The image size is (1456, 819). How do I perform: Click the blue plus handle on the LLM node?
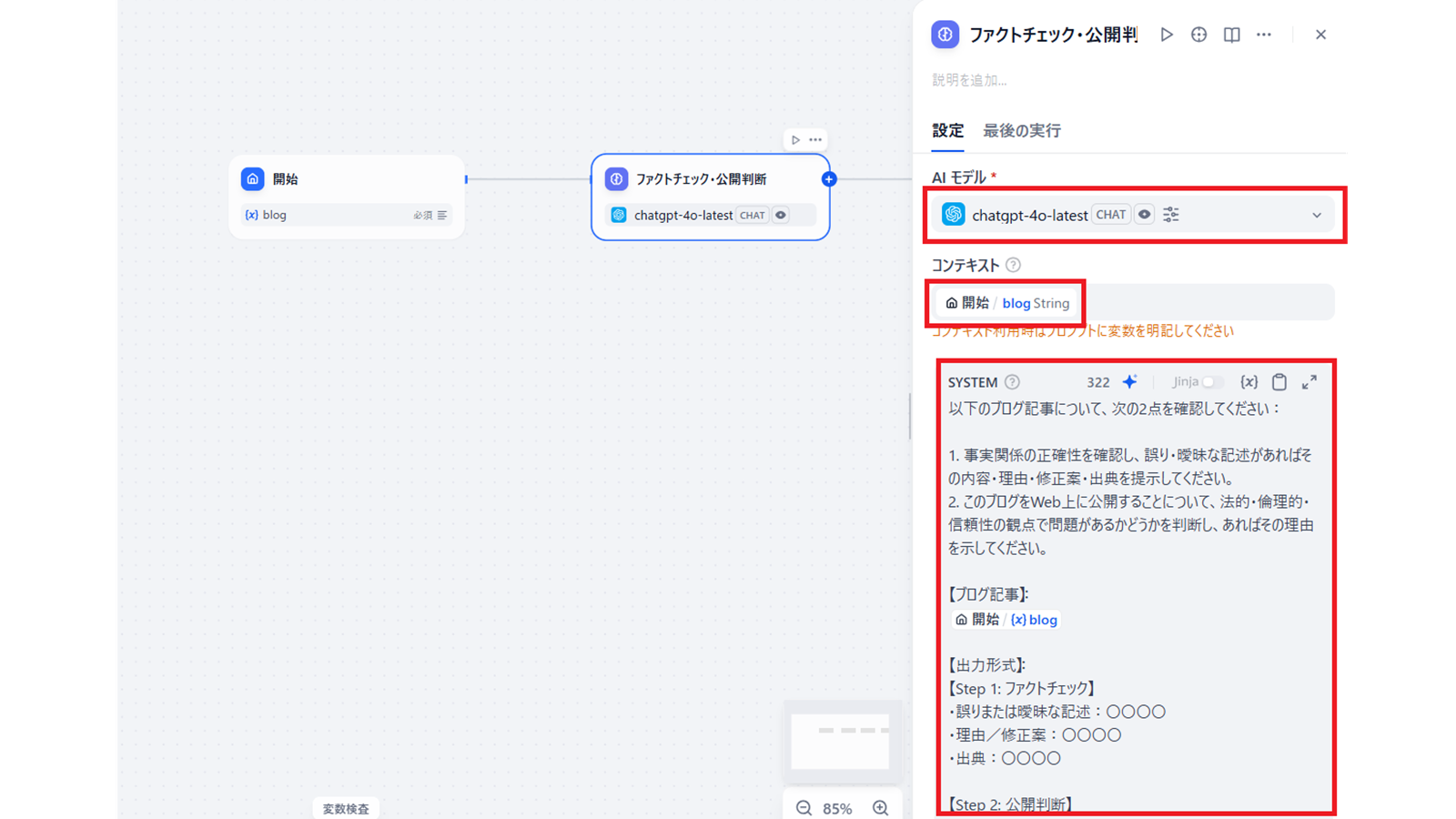tap(829, 179)
